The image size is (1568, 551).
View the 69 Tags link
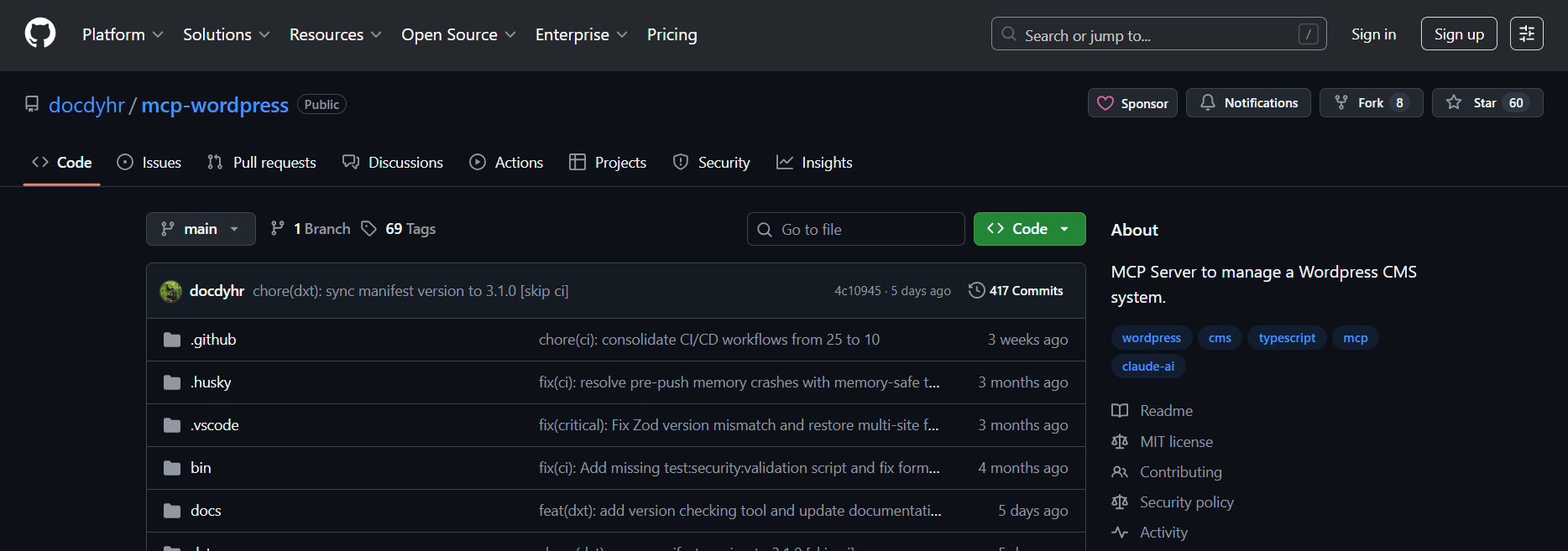(x=399, y=229)
